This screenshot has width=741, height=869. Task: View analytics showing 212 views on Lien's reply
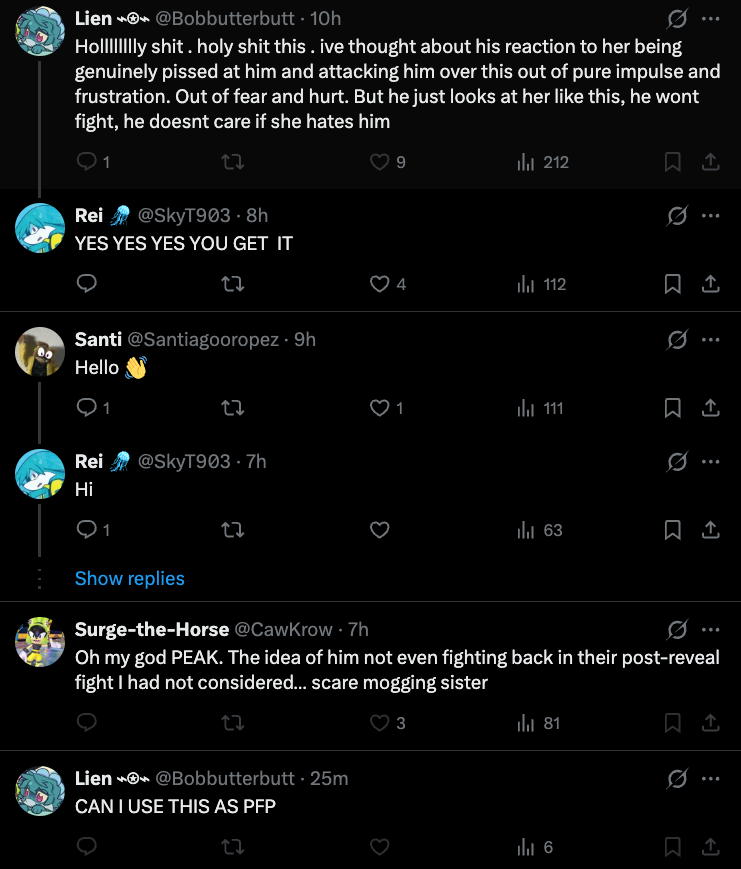coord(543,162)
